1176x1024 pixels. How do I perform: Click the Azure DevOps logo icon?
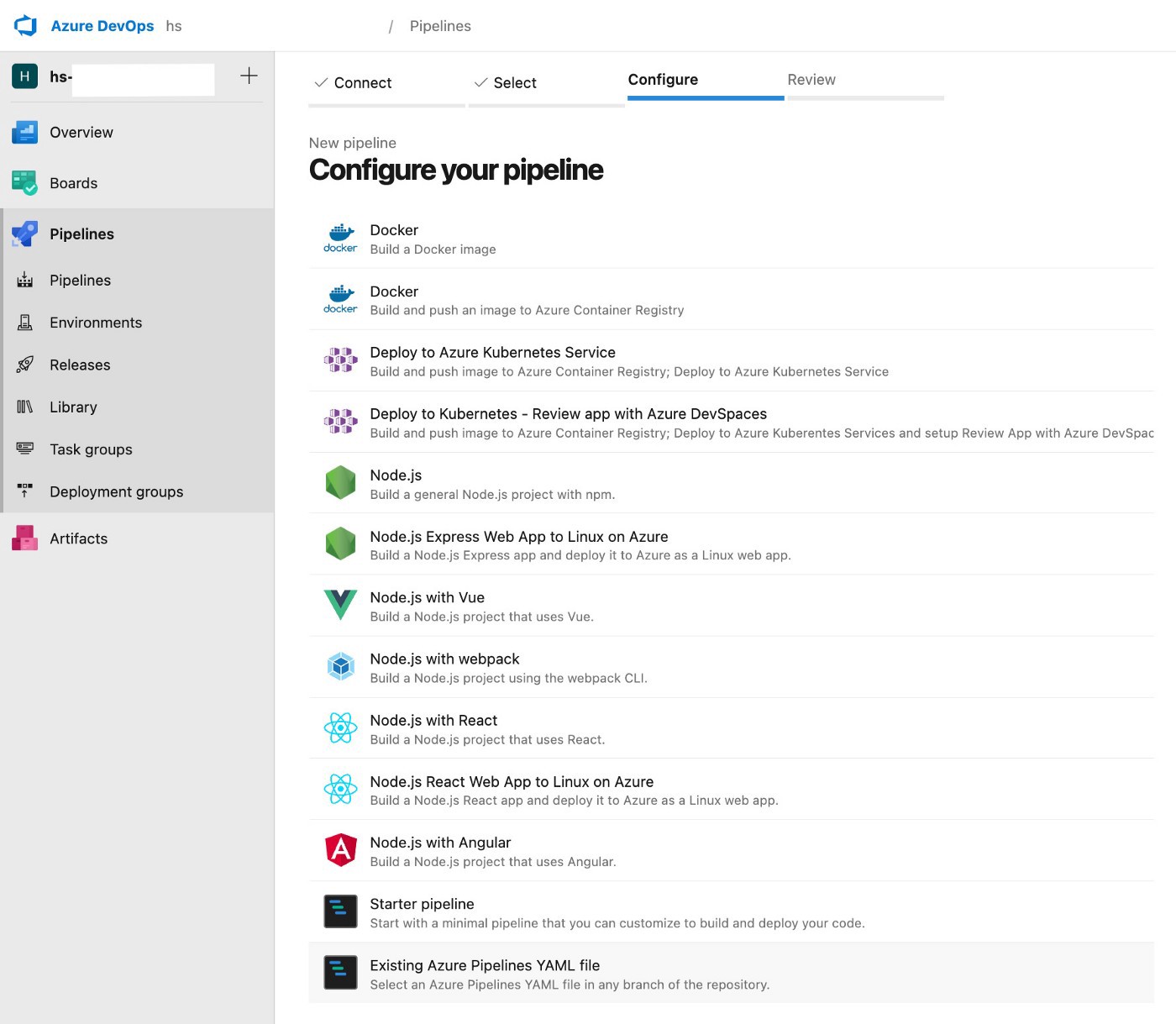click(x=25, y=26)
